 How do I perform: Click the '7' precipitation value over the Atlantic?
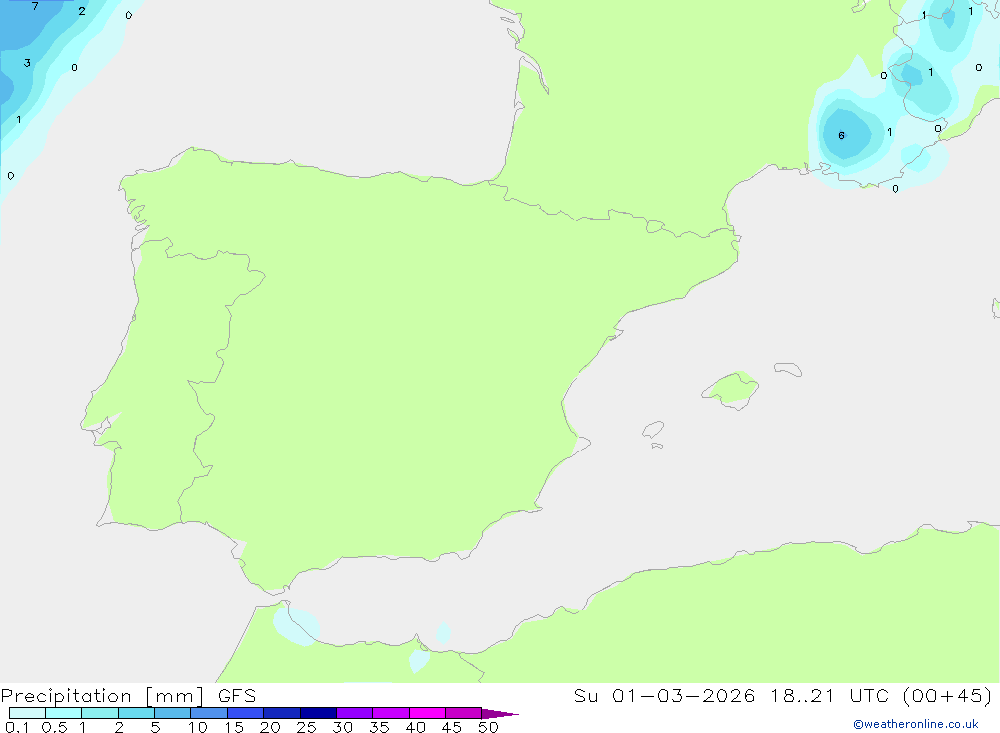[x=35, y=6]
